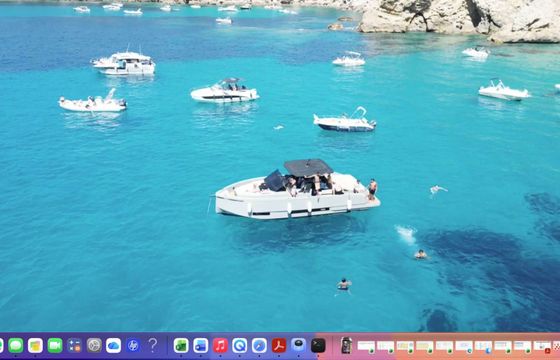Click the question mark icon in Dock
This screenshot has height=360, width=560.
pyautogui.click(x=152, y=346)
